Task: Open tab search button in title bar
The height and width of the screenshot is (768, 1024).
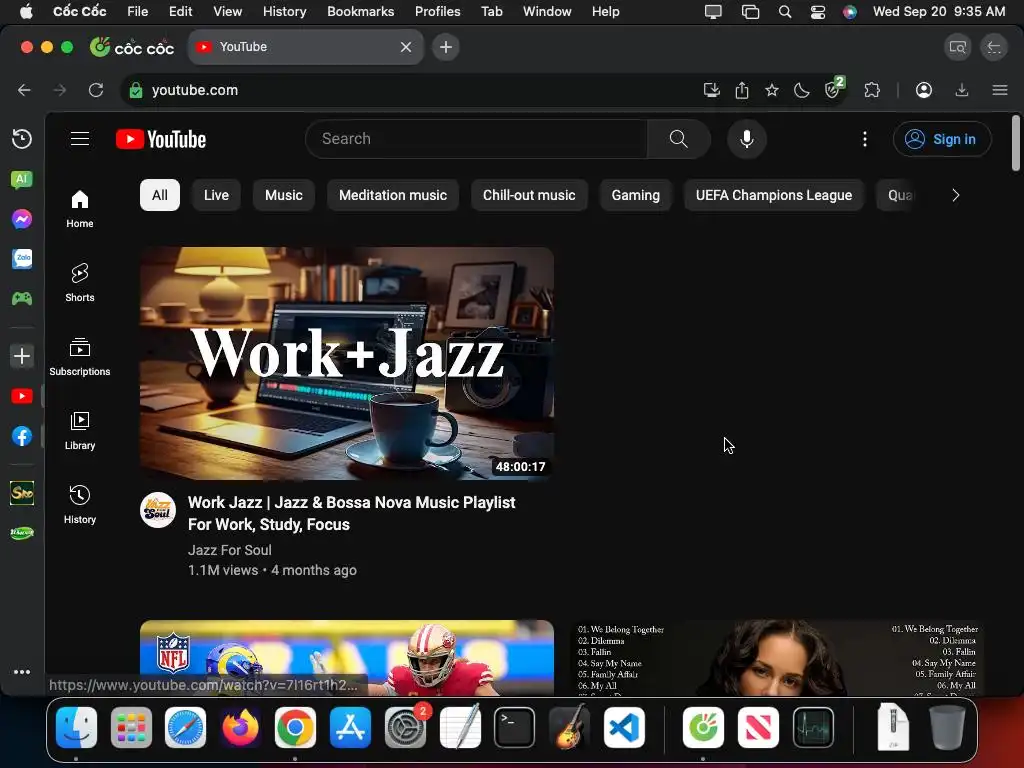Action: pos(957,47)
